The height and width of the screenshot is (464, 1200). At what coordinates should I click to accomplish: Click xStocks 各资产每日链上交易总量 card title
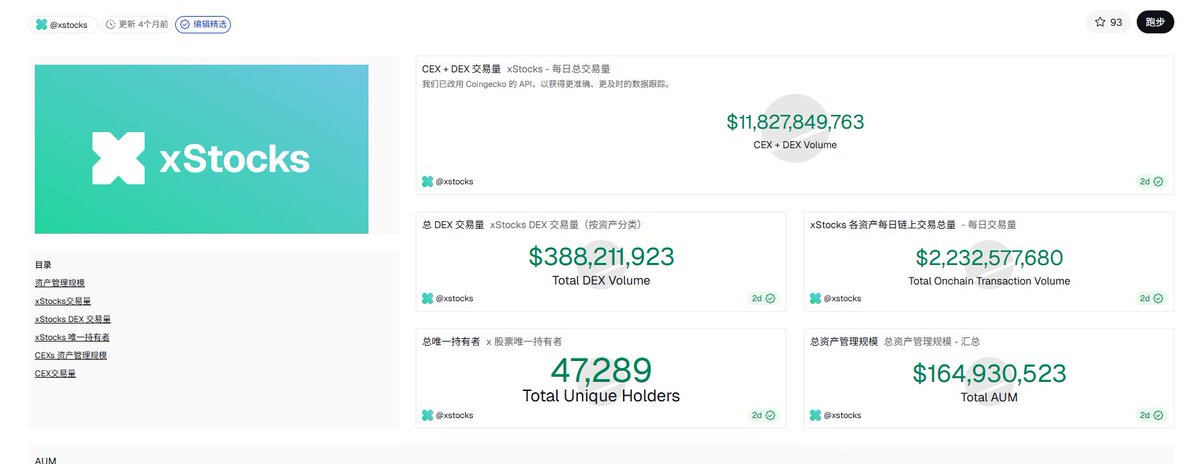(x=883, y=225)
